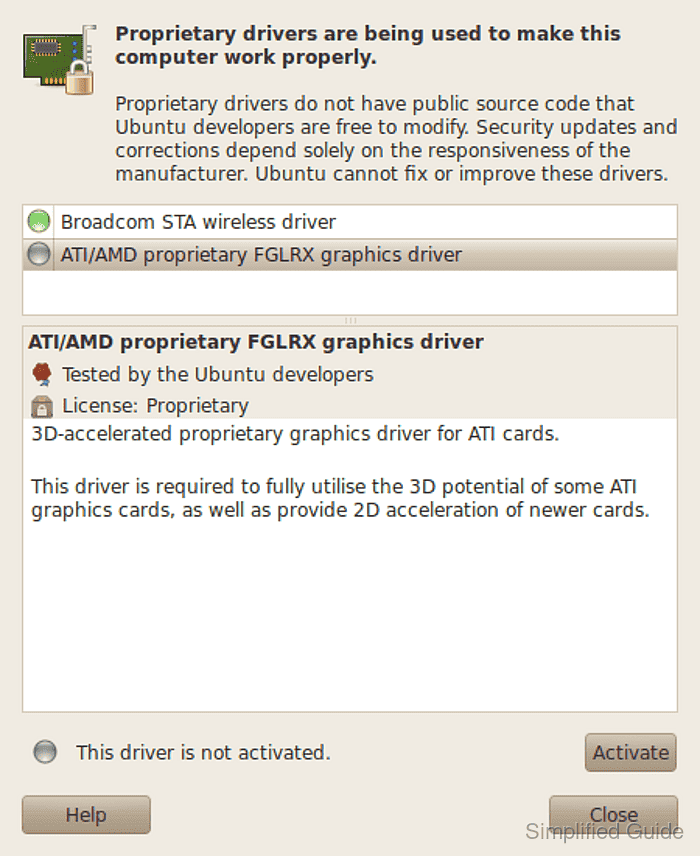Click the 'License: Proprietary' label

[x=156, y=406]
